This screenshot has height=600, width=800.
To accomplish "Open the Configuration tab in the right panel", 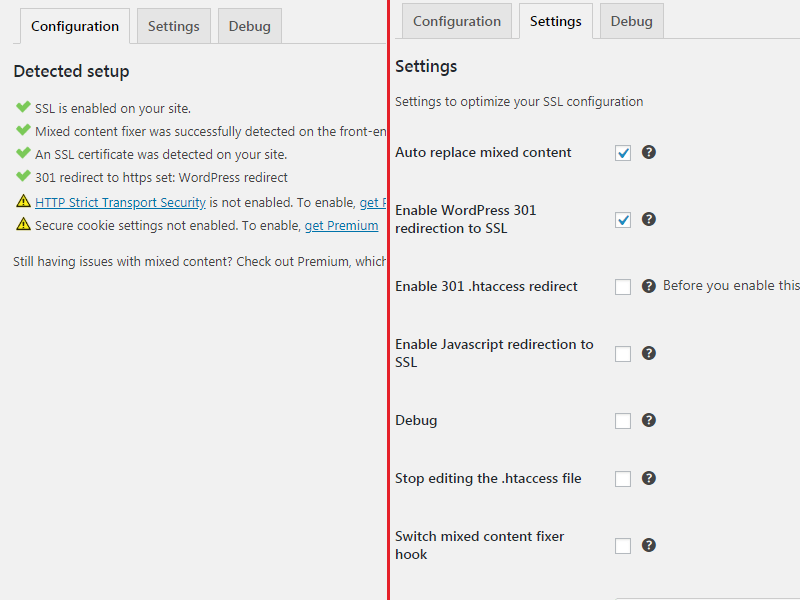I will 456,20.
